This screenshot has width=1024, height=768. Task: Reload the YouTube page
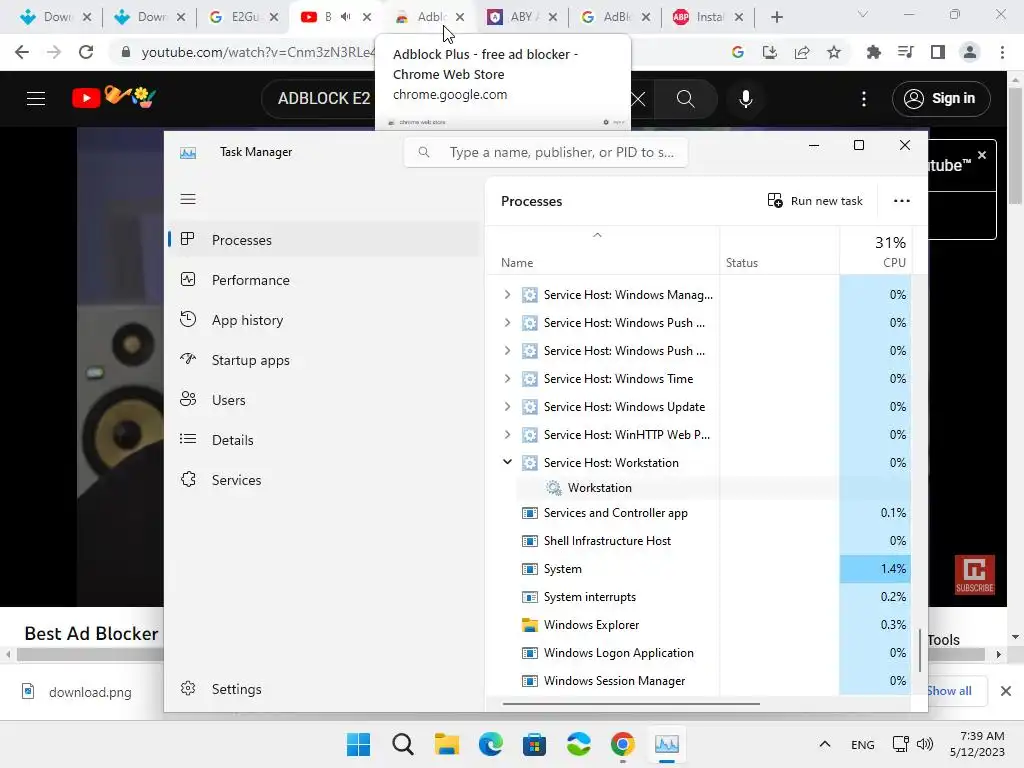[86, 52]
